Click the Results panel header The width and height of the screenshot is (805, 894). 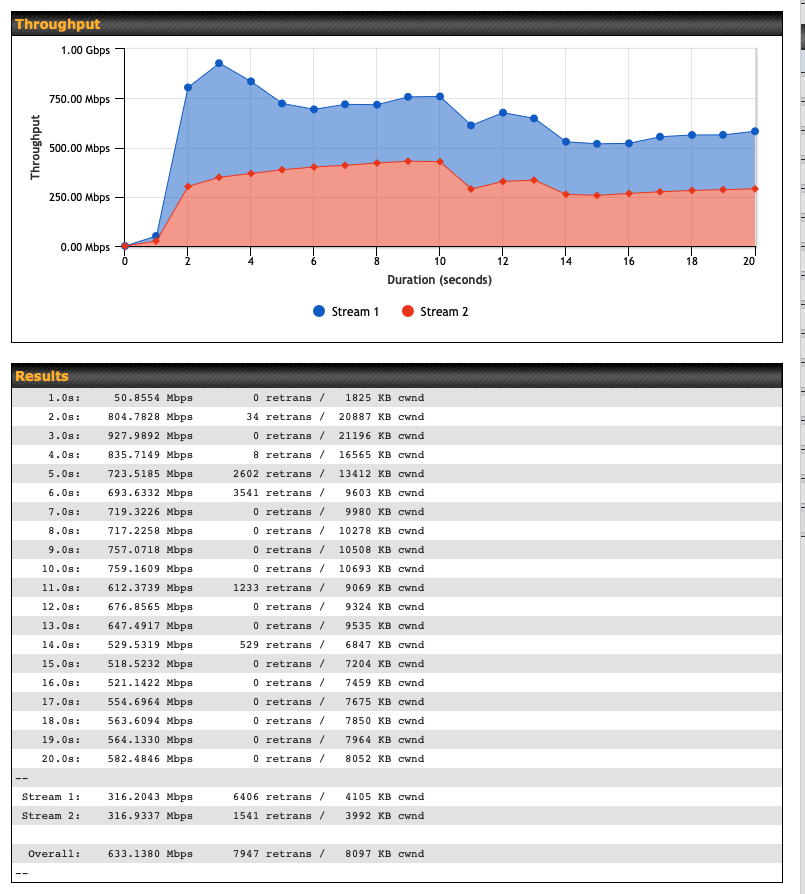(396, 376)
